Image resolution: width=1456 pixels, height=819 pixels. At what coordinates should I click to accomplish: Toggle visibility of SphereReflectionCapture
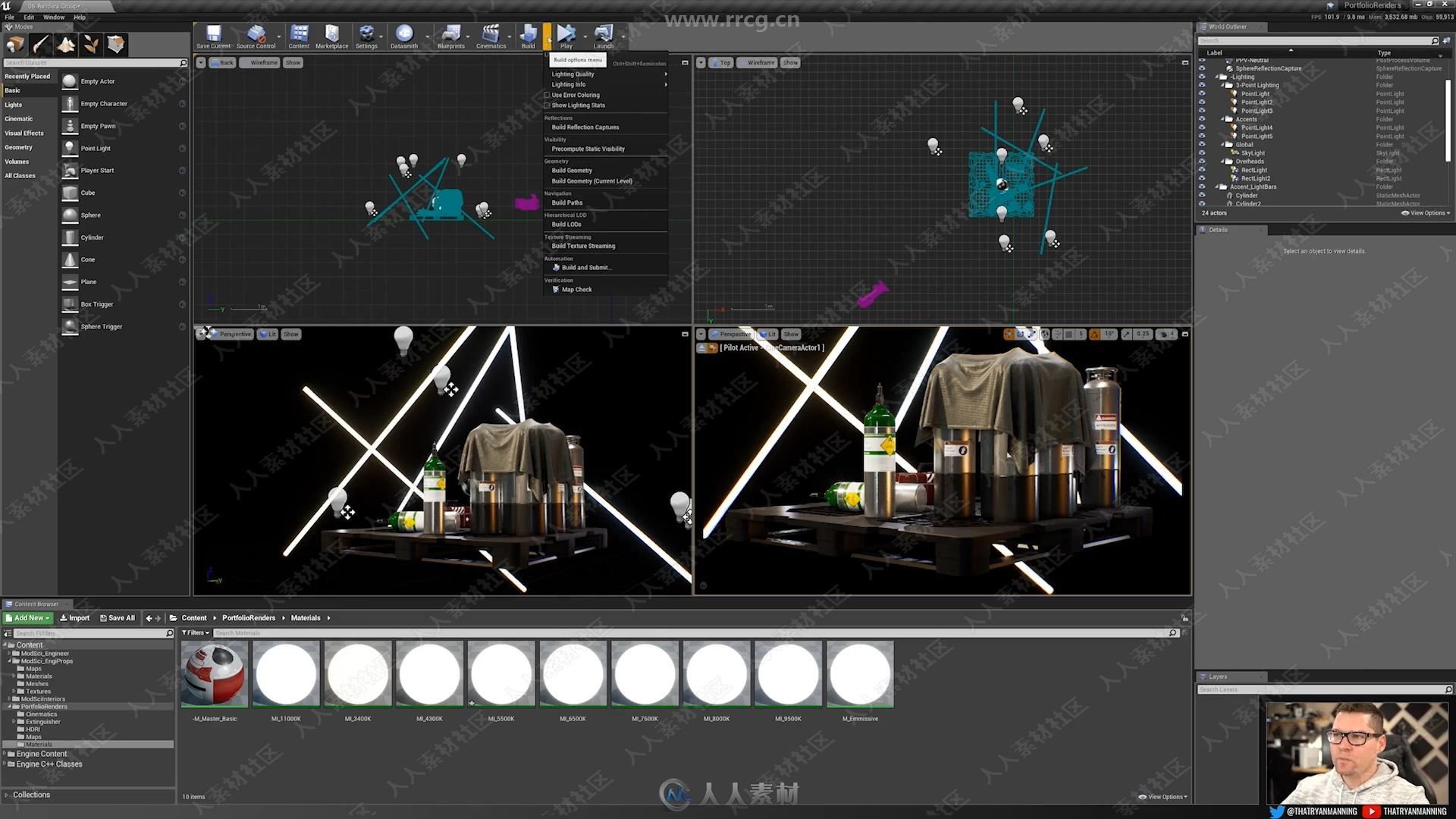[x=1201, y=68]
